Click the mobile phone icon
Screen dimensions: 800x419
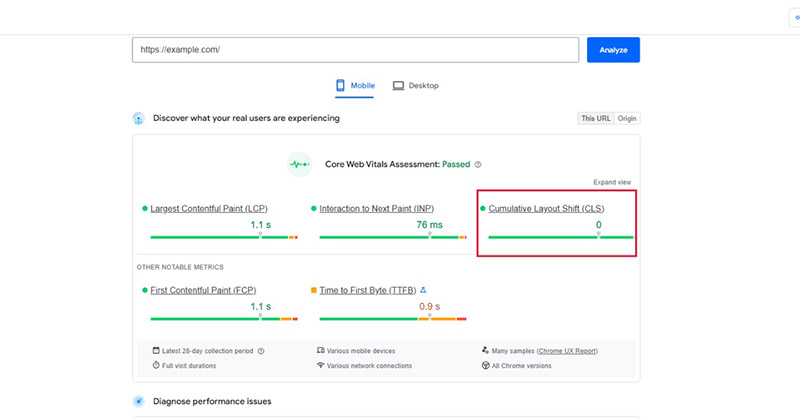pos(340,85)
